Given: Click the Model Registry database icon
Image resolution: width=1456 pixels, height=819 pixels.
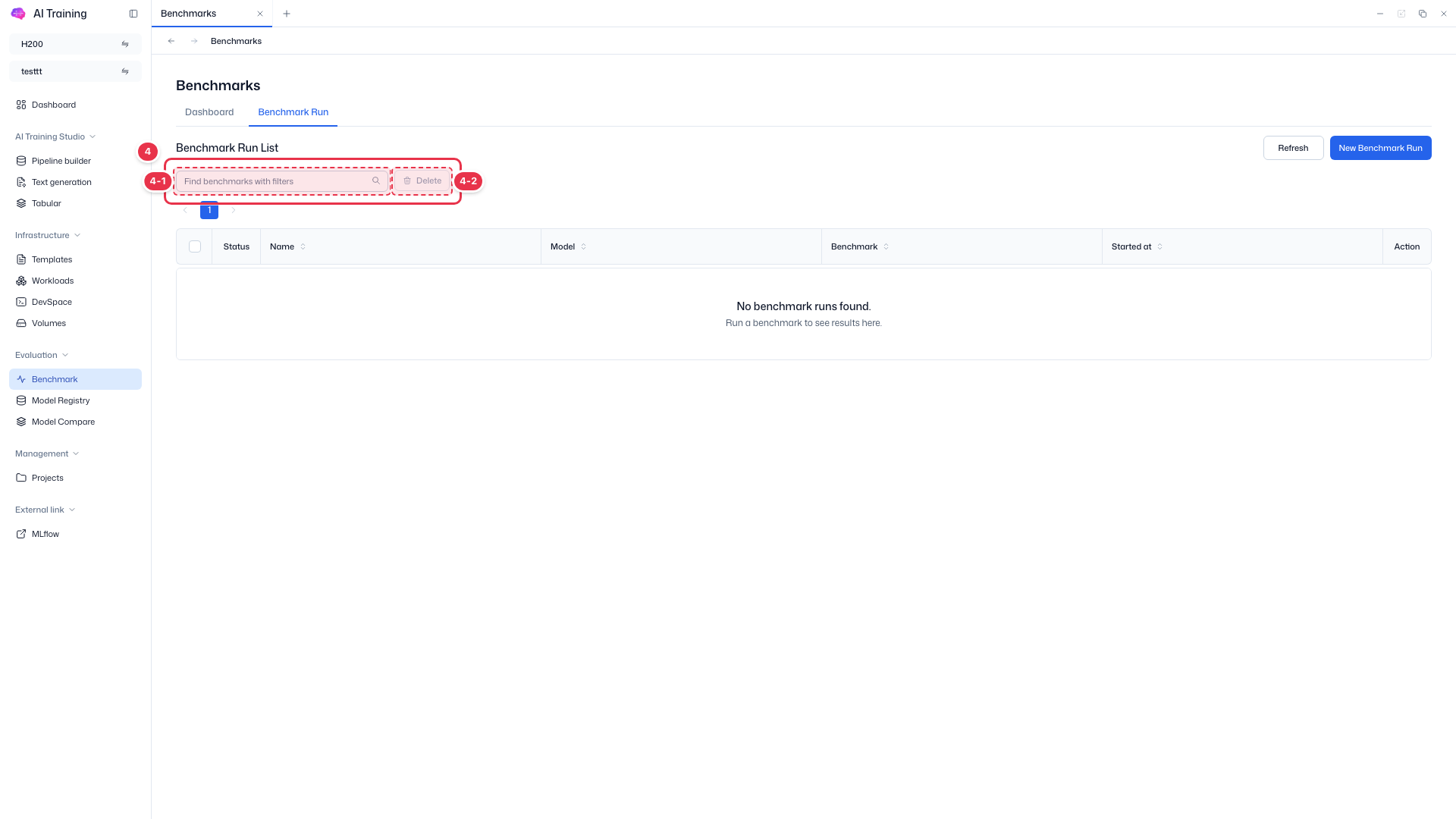Looking at the screenshot, I should tap(21, 400).
